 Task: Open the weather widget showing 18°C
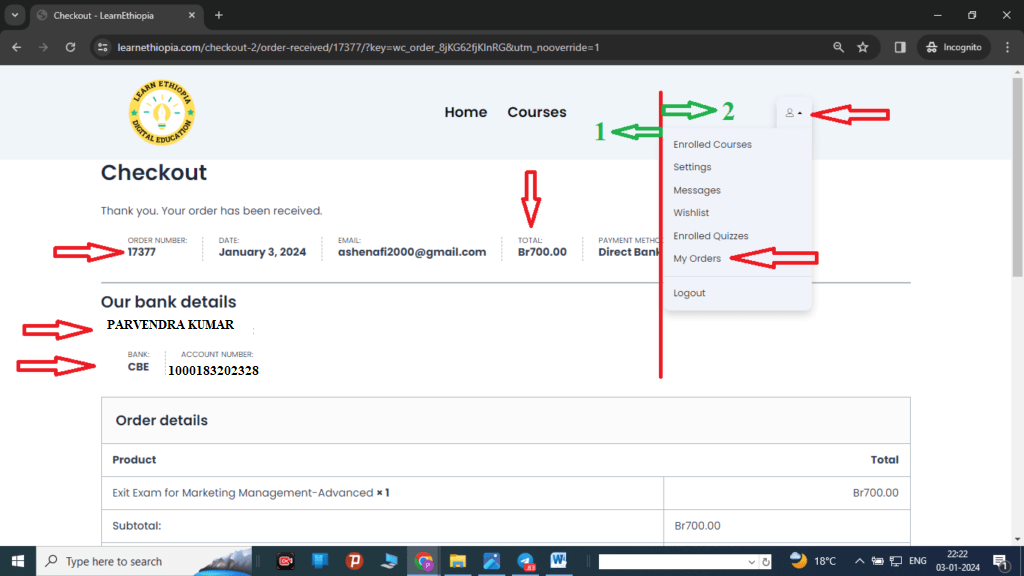click(x=813, y=561)
